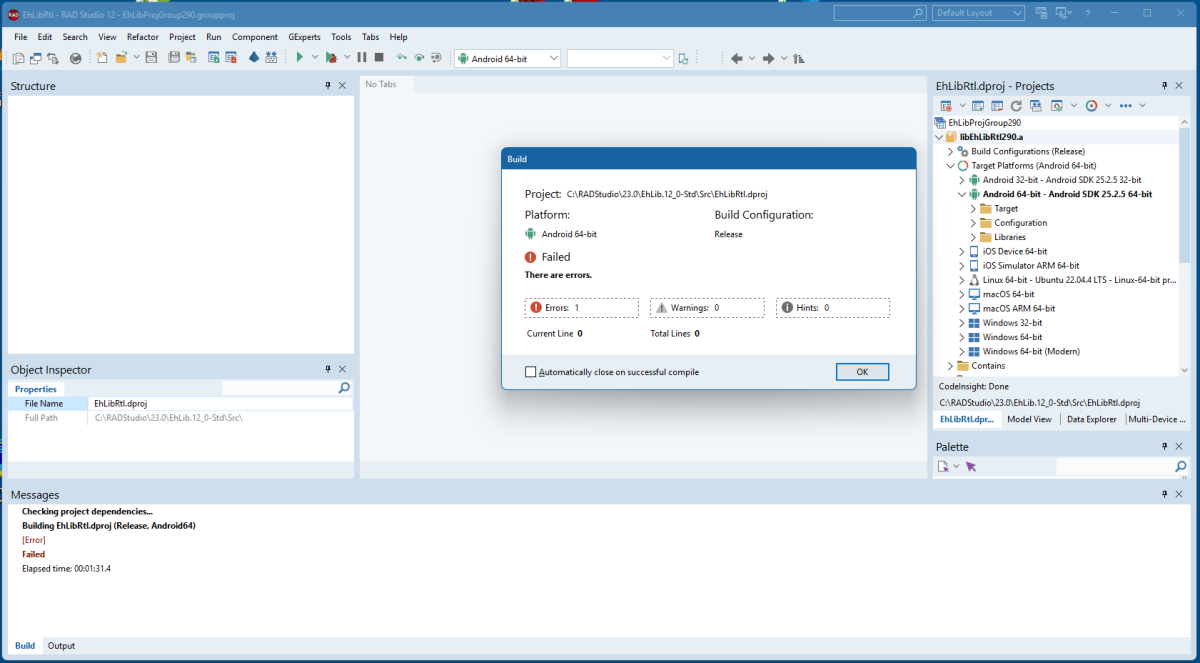Switch to the Model View tab

tap(1029, 419)
